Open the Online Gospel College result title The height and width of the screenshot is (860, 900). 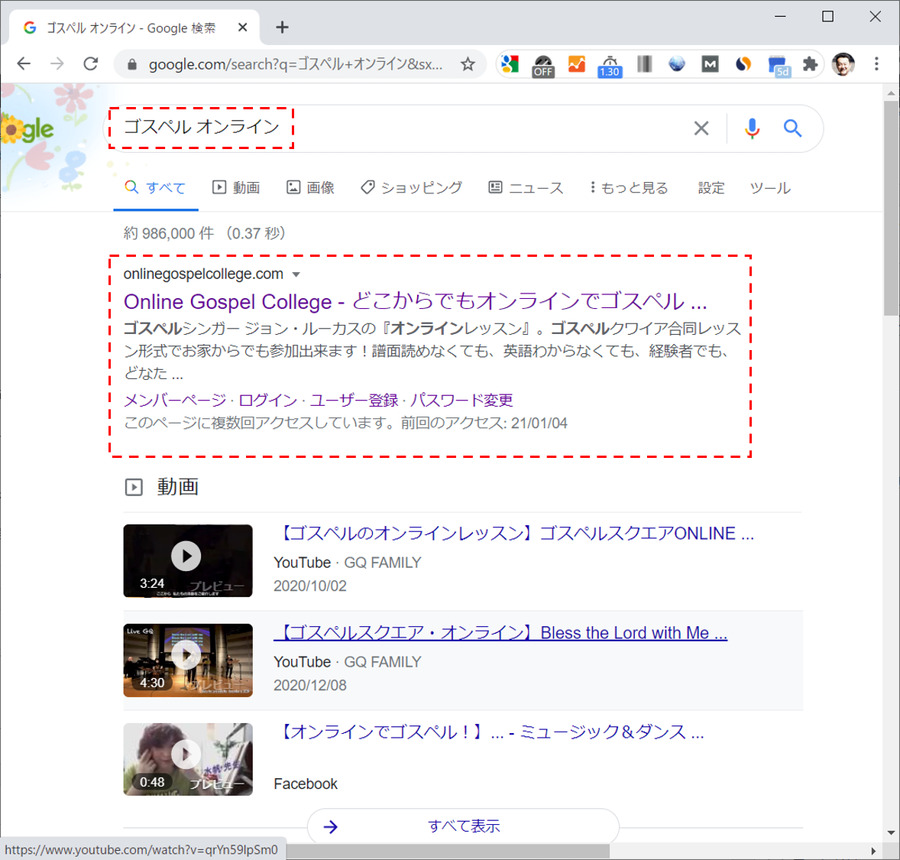pos(415,301)
